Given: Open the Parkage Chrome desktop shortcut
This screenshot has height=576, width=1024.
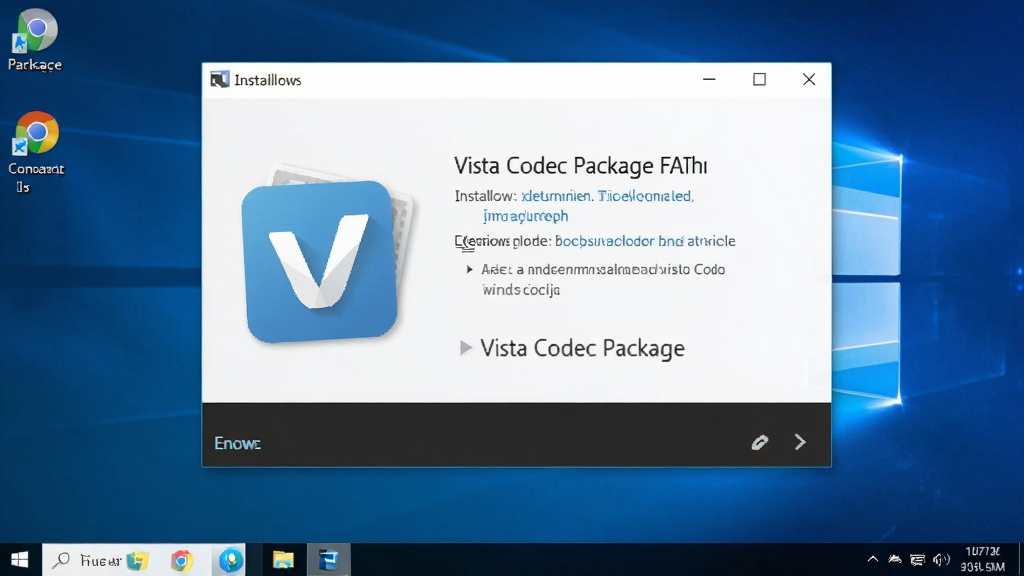Looking at the screenshot, I should (x=35, y=40).
